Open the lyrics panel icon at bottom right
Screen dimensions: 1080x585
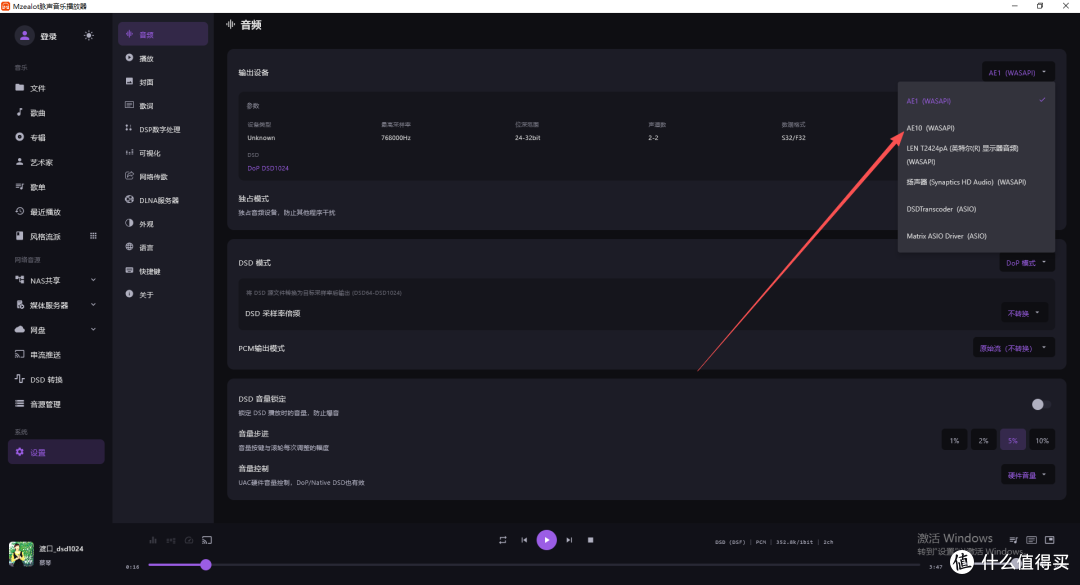click(x=1031, y=540)
